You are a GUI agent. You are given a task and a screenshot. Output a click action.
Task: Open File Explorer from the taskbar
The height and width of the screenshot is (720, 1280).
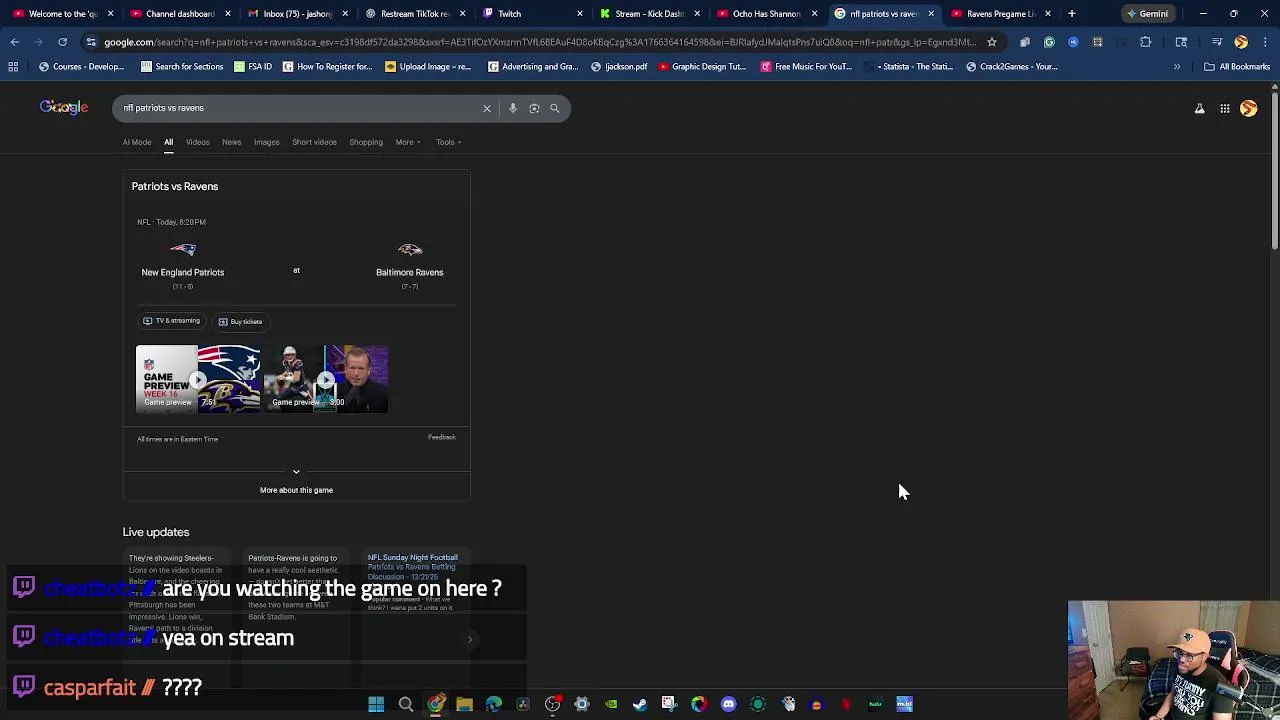[x=464, y=704]
